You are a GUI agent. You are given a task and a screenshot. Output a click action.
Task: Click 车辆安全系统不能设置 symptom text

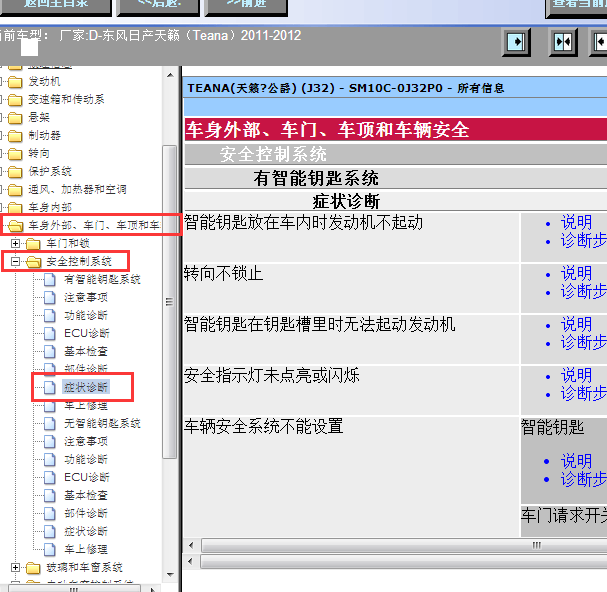[264, 426]
